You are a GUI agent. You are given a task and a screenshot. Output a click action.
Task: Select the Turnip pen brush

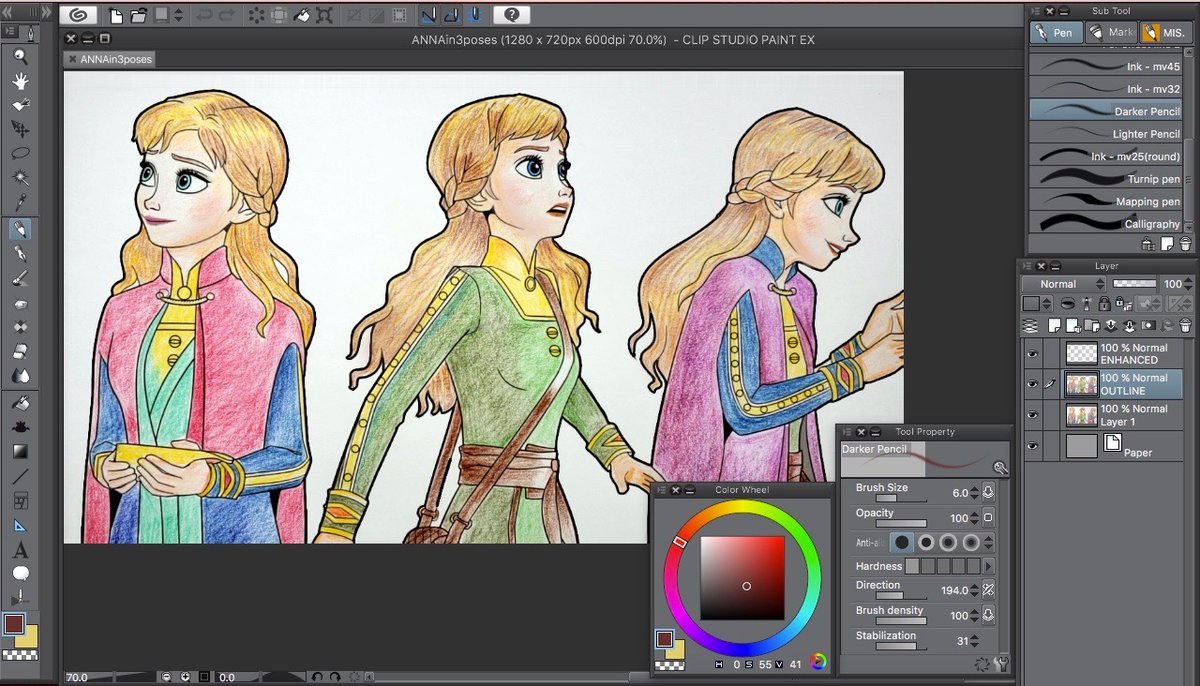pos(1107,179)
